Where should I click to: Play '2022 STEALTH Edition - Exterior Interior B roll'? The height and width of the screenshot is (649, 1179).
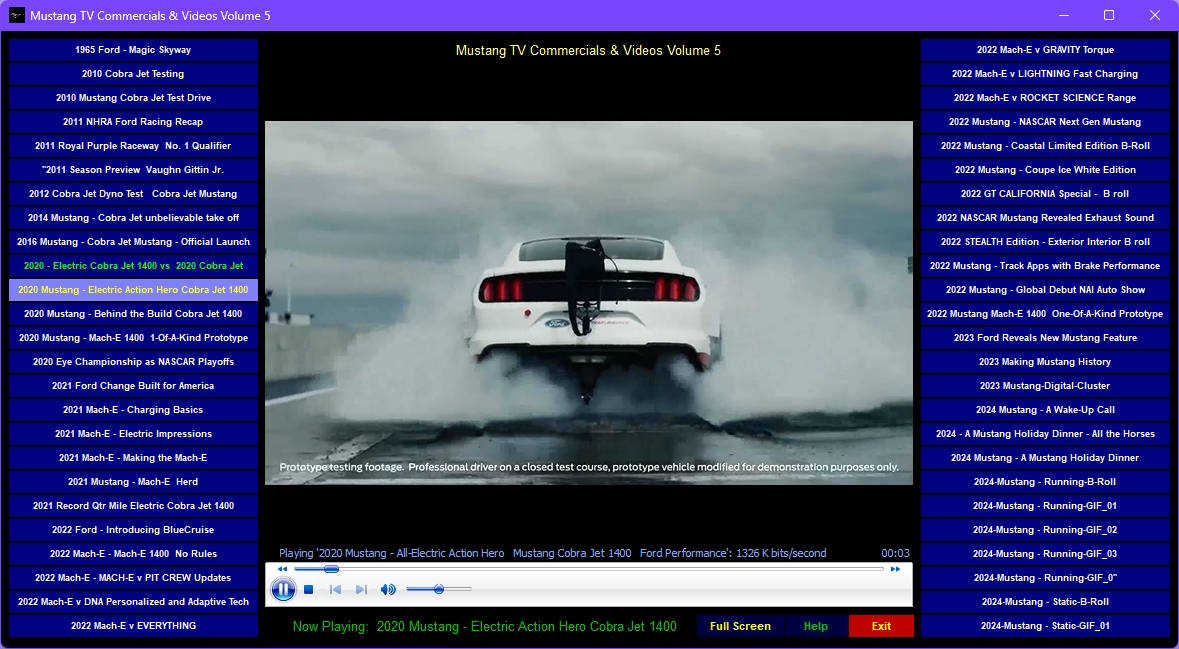(x=1045, y=242)
